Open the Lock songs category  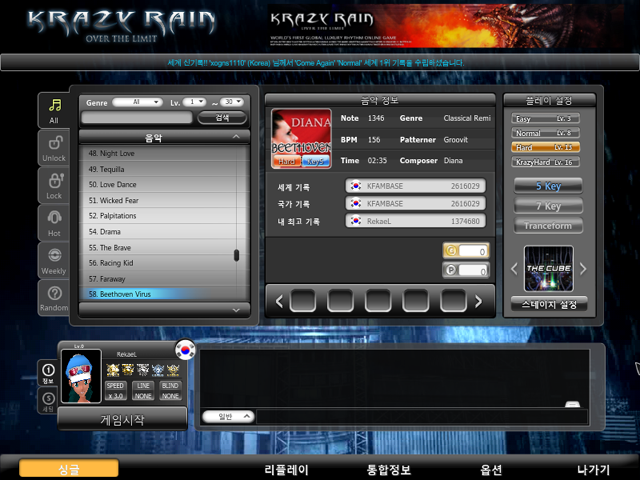tap(54, 186)
